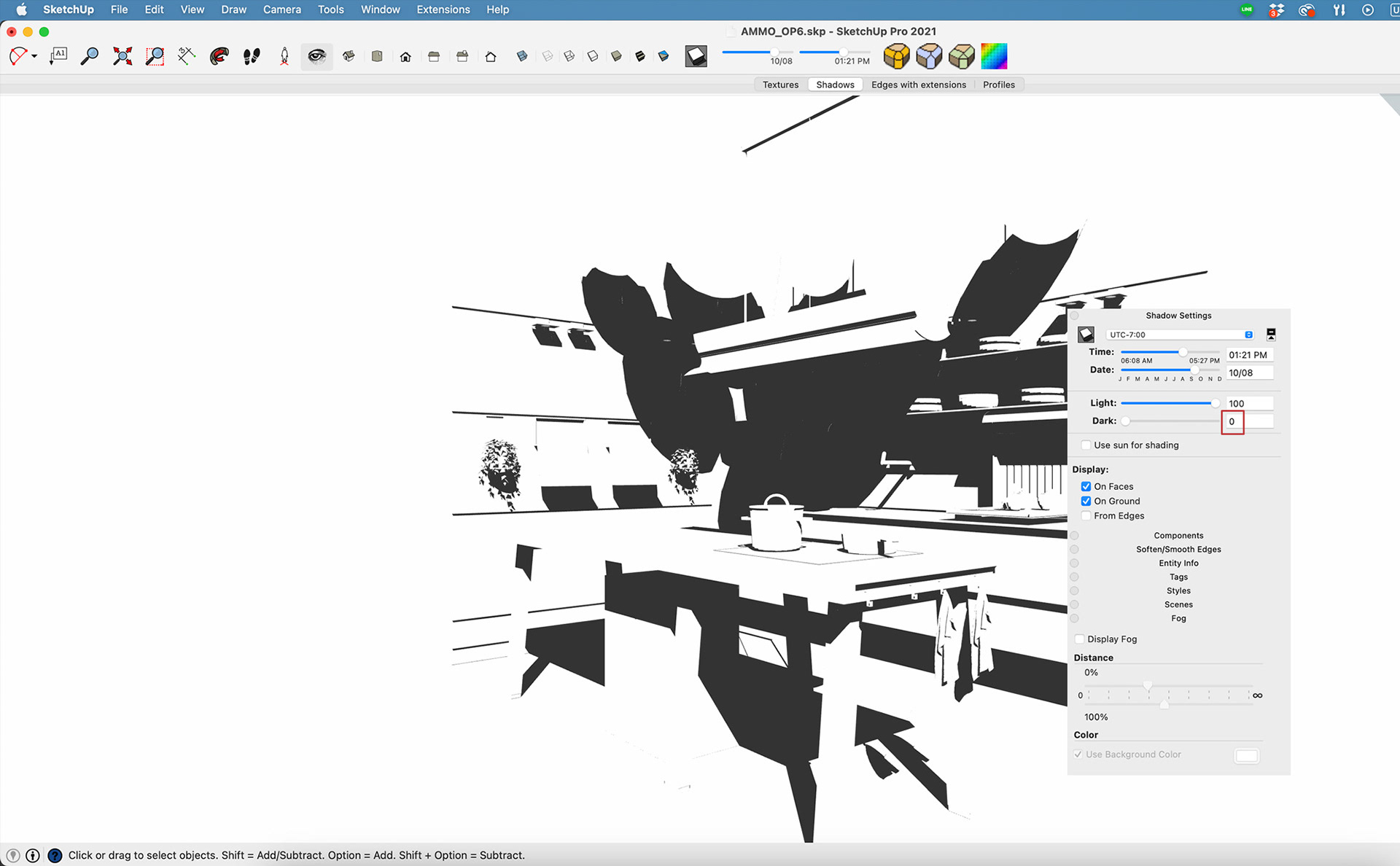The image size is (1400, 866).
Task: Open arc tool dropdown arrow
Action: coord(34,56)
